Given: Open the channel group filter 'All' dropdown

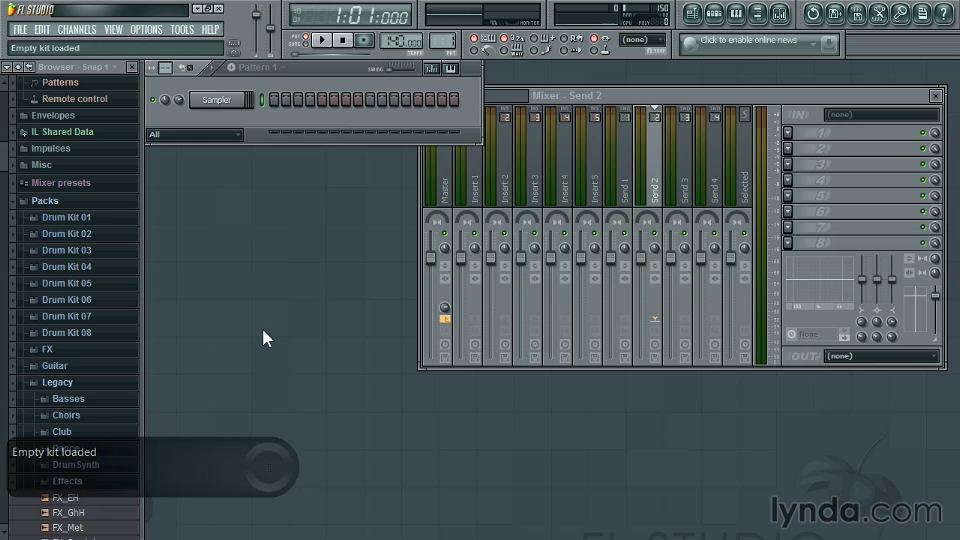Looking at the screenshot, I should pyautogui.click(x=195, y=135).
